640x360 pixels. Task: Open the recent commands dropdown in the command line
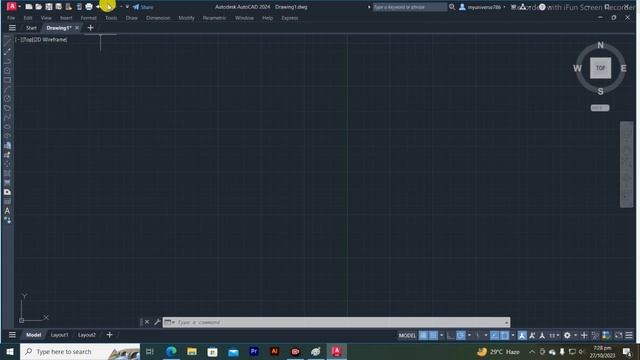169,322
